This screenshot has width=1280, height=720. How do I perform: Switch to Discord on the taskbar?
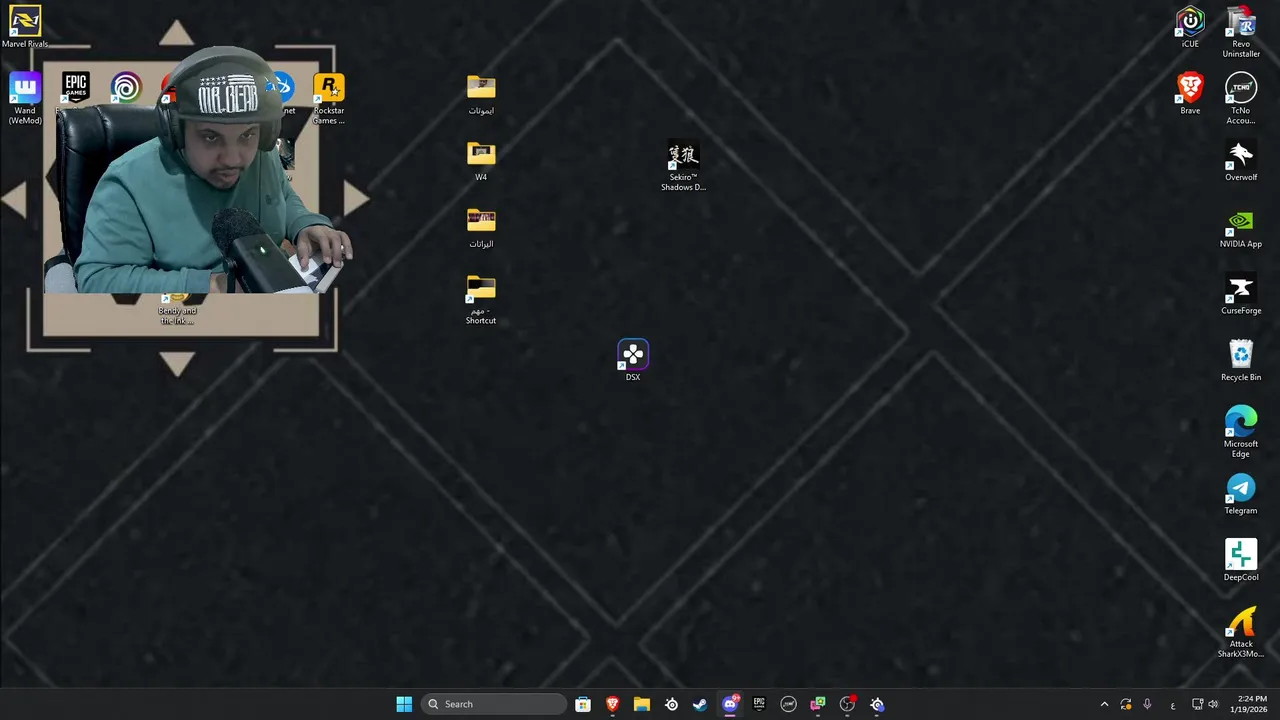coord(730,704)
